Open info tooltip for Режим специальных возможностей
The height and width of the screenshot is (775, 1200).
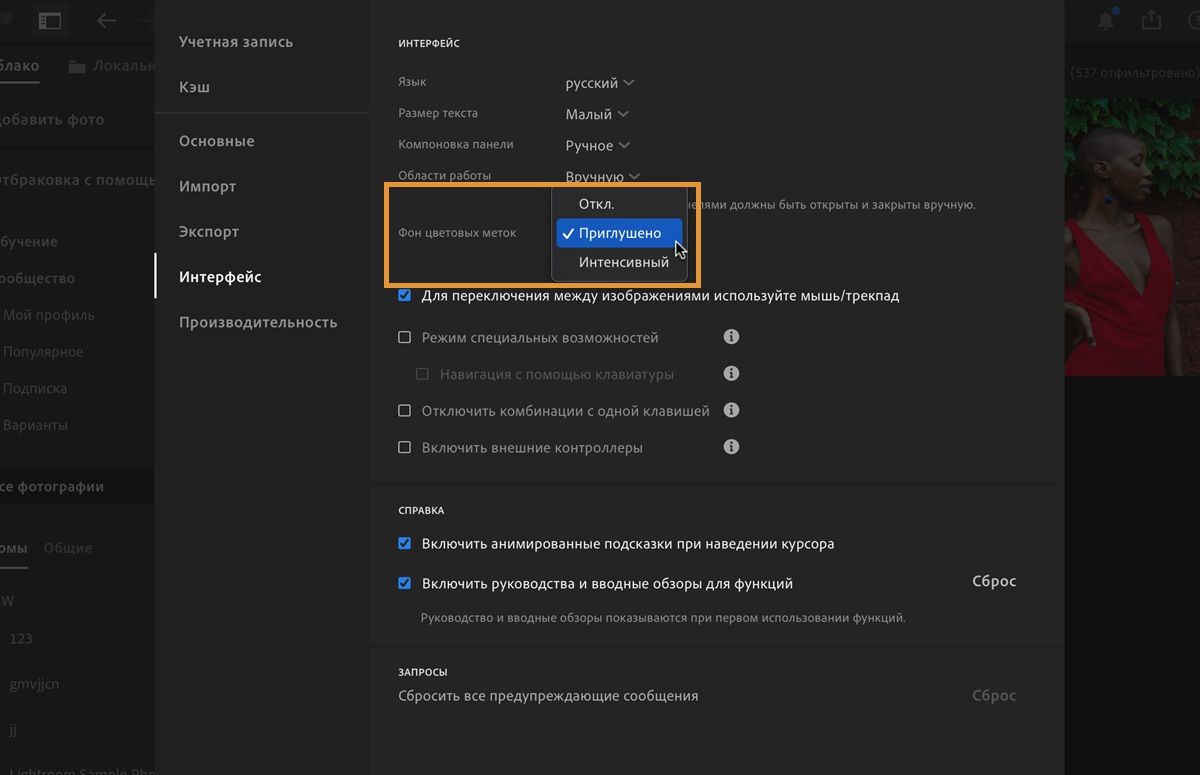(x=731, y=337)
